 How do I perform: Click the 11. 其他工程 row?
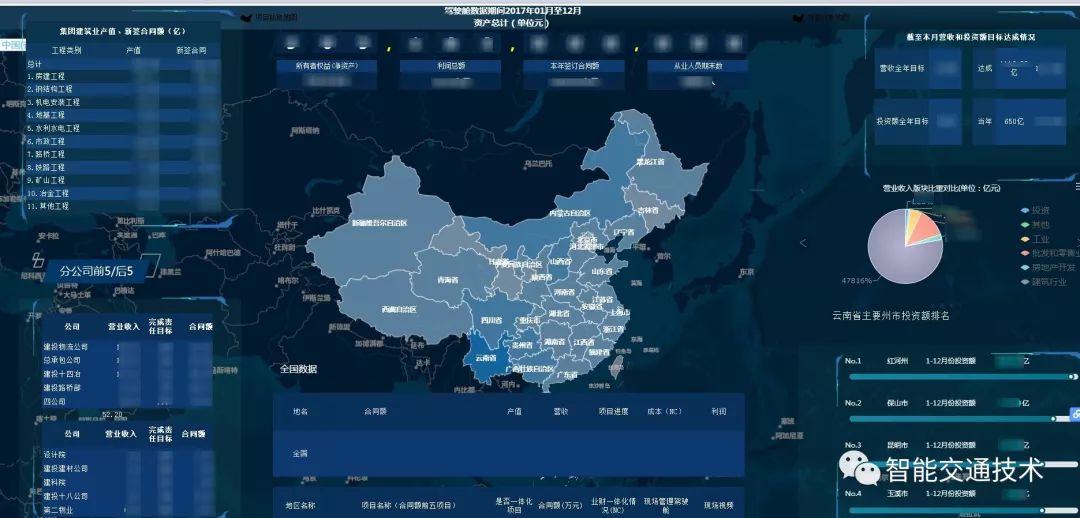pos(124,207)
